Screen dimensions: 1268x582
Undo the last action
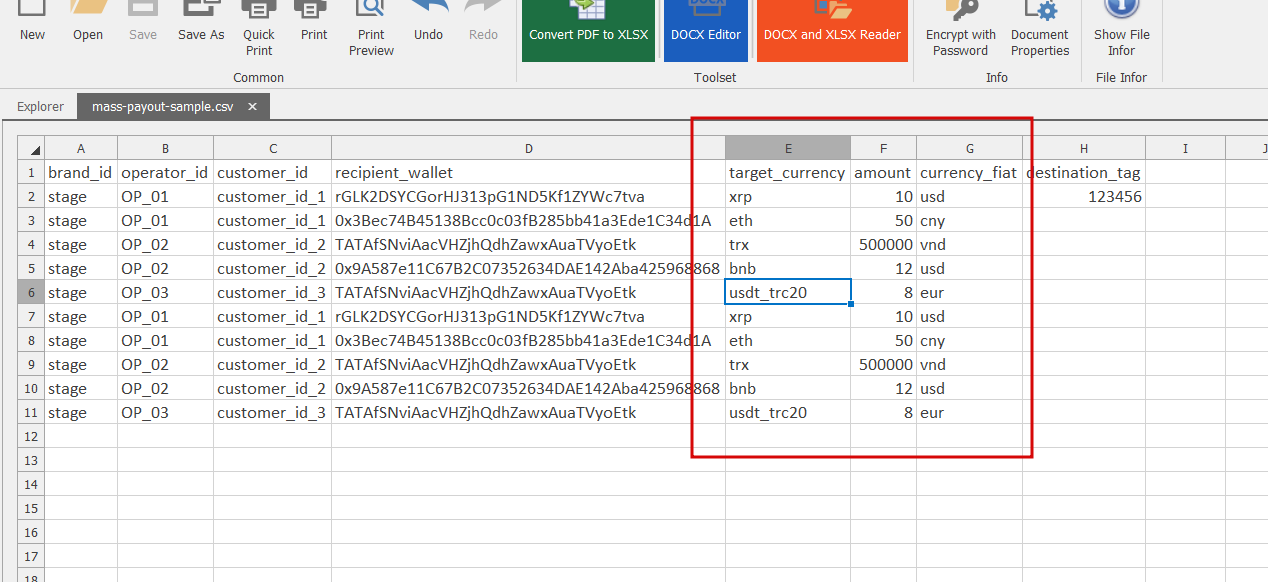point(428,22)
